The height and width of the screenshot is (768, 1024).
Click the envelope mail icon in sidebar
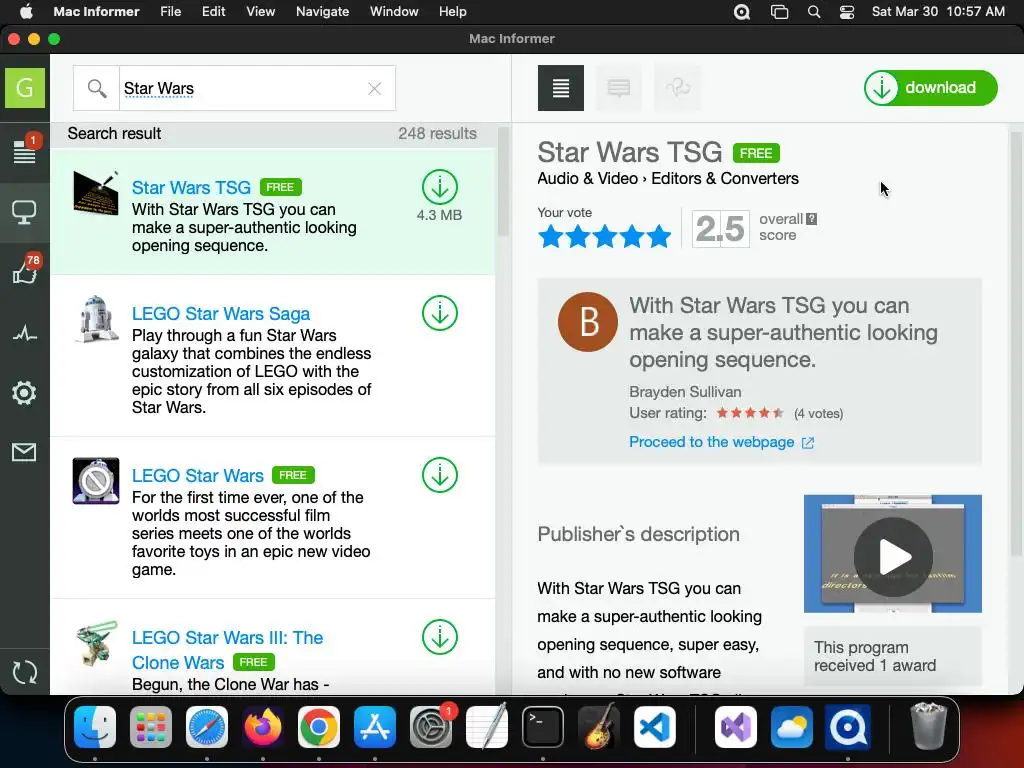(24, 452)
